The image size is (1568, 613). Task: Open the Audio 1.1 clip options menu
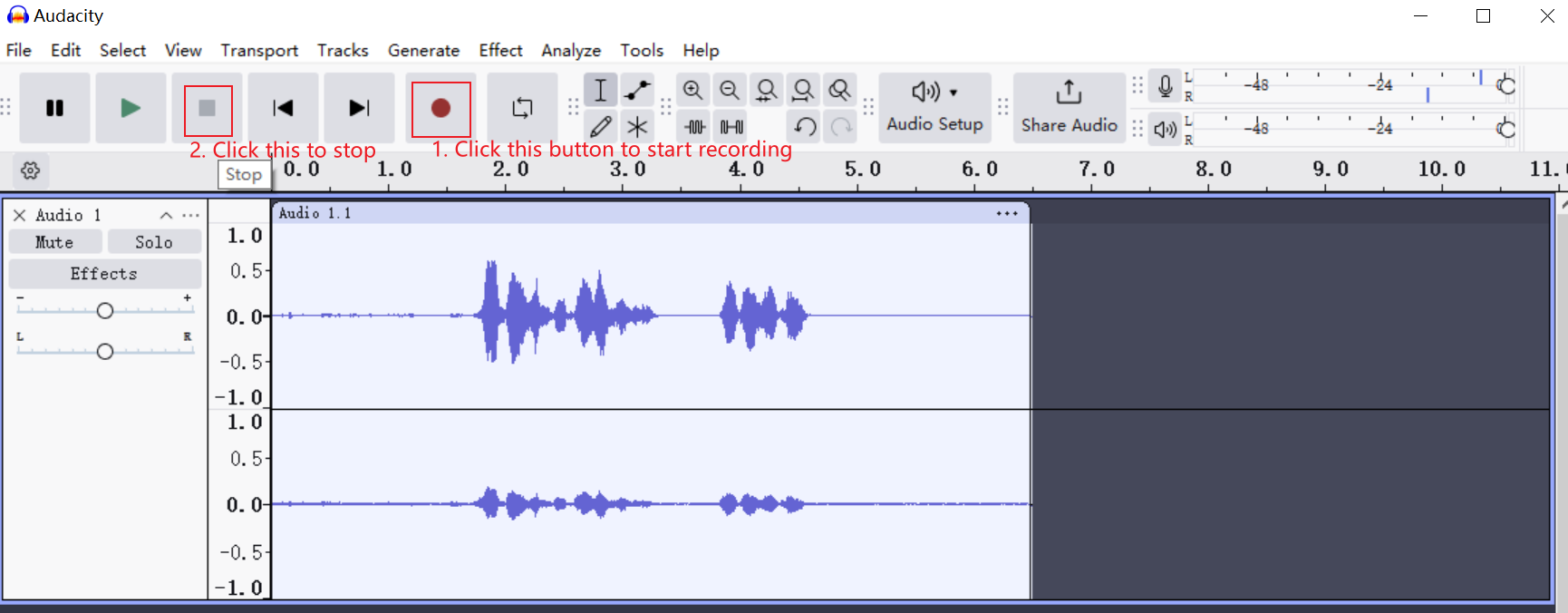pyautogui.click(x=1007, y=213)
